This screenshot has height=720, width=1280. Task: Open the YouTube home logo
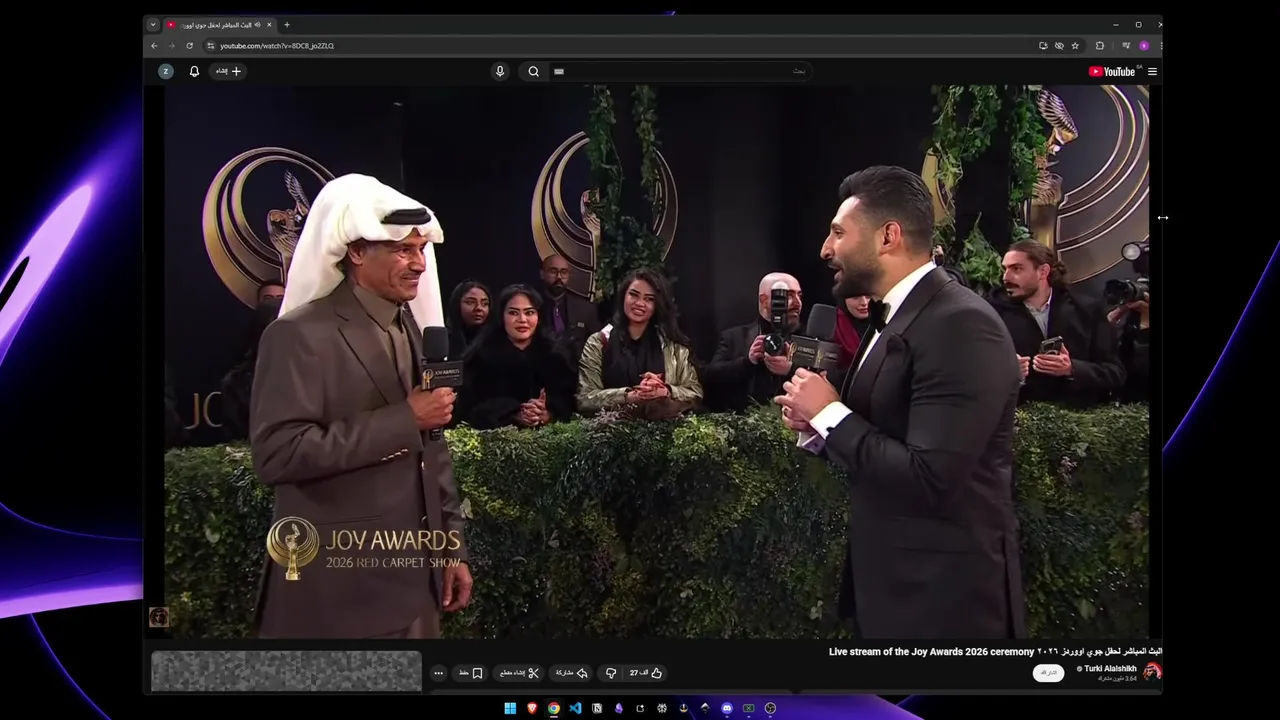pos(1112,71)
